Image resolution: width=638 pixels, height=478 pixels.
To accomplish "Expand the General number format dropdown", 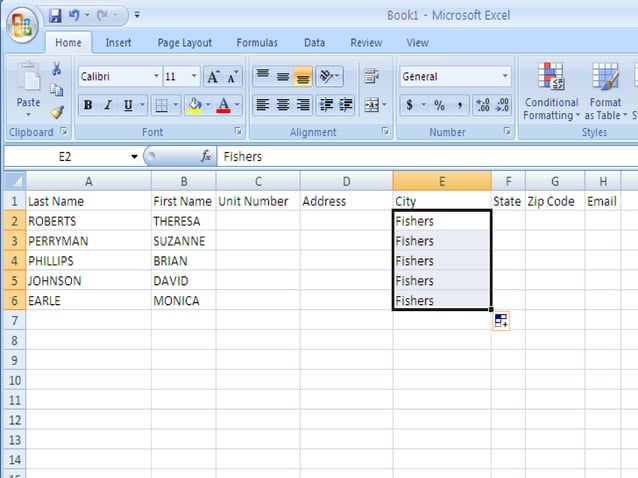I will (x=505, y=76).
